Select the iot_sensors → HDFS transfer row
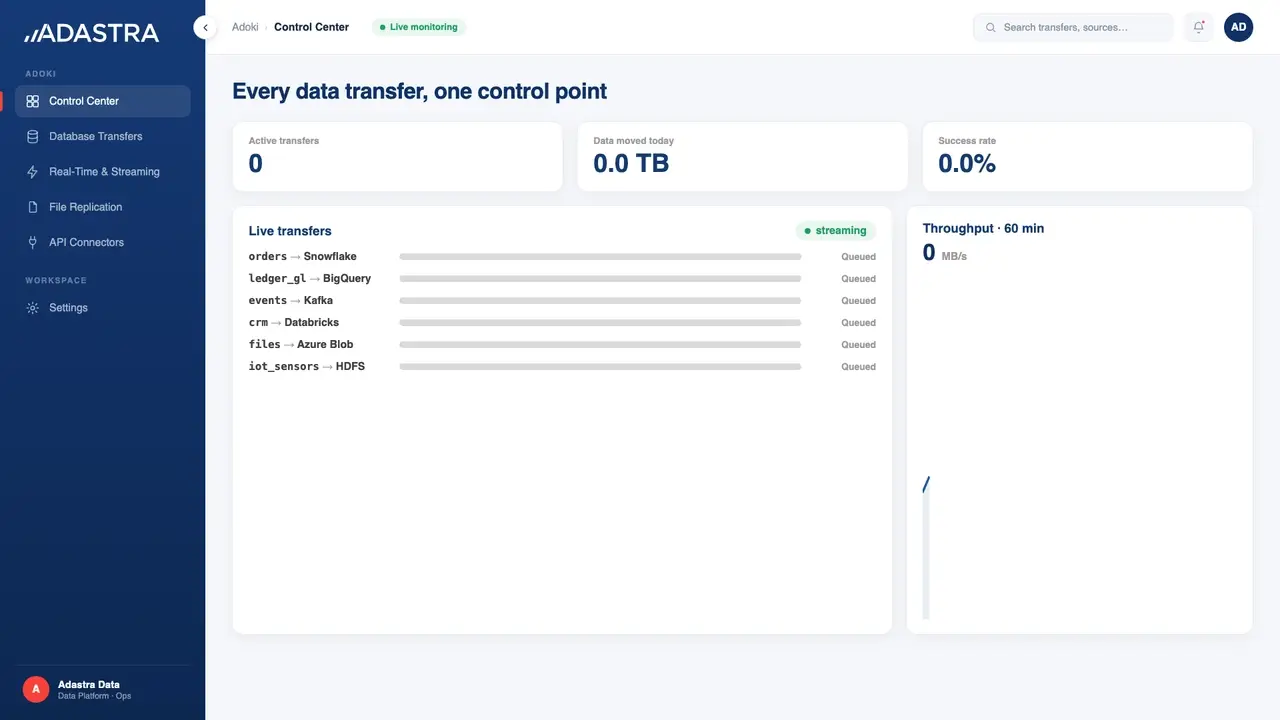The height and width of the screenshot is (720, 1280). point(562,367)
